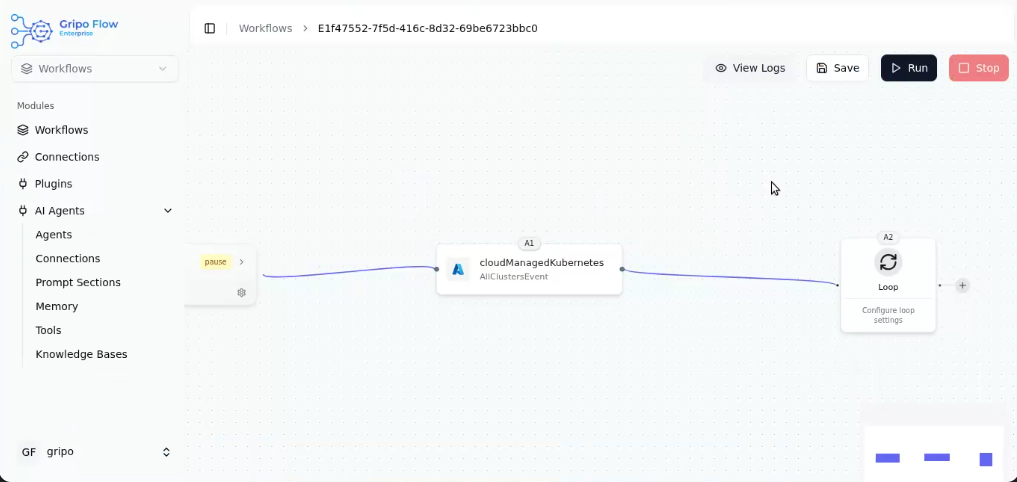Viewport: 1017px width, 482px height.
Task: Click the Save button
Action: pyautogui.click(x=837, y=68)
